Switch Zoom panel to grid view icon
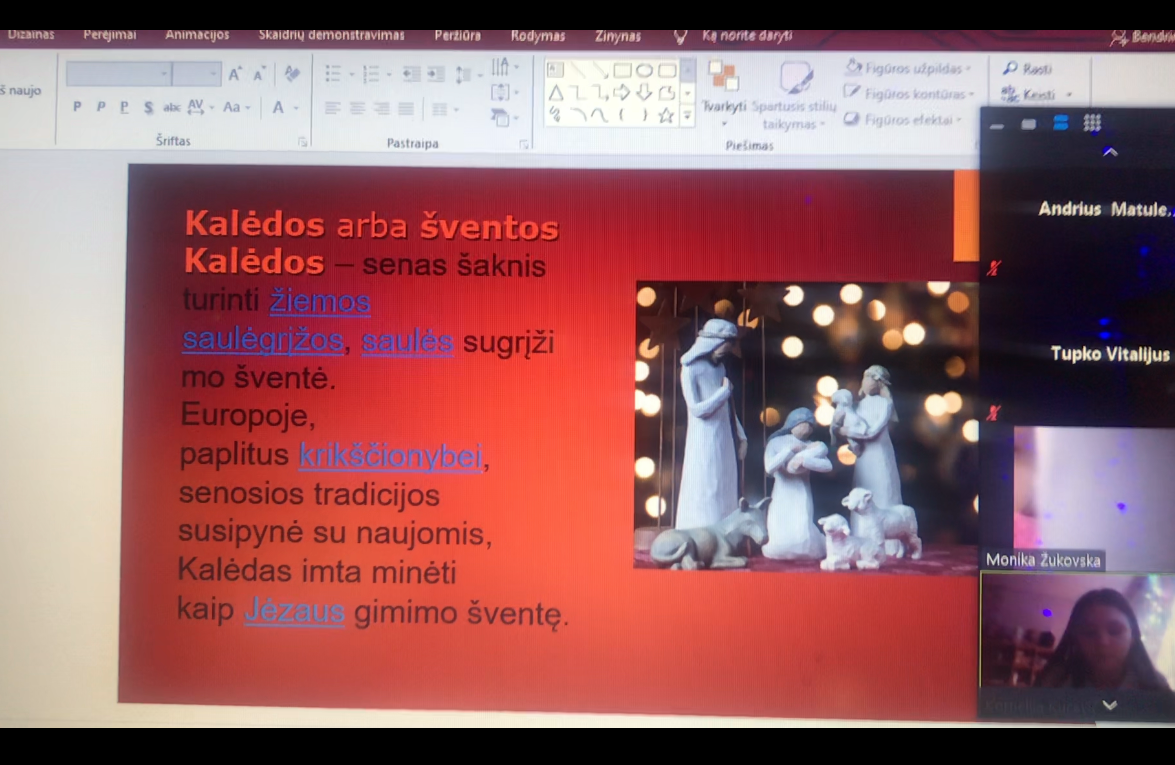 click(x=1092, y=123)
